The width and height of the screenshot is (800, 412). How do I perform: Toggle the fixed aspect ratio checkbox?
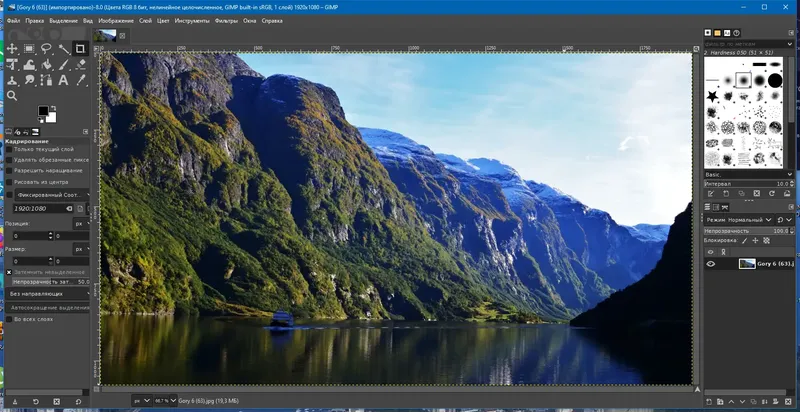(9, 195)
